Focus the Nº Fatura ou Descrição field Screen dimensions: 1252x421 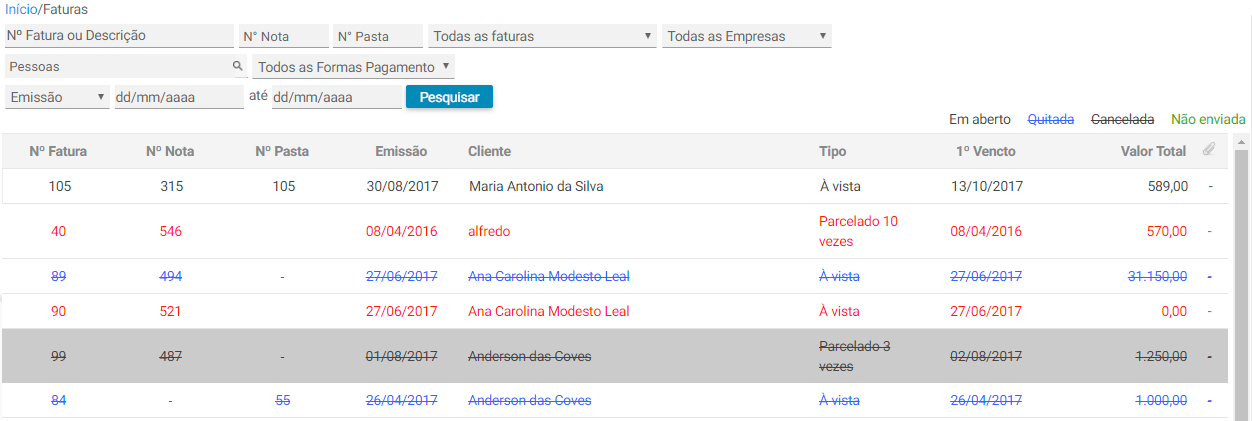tap(119, 36)
